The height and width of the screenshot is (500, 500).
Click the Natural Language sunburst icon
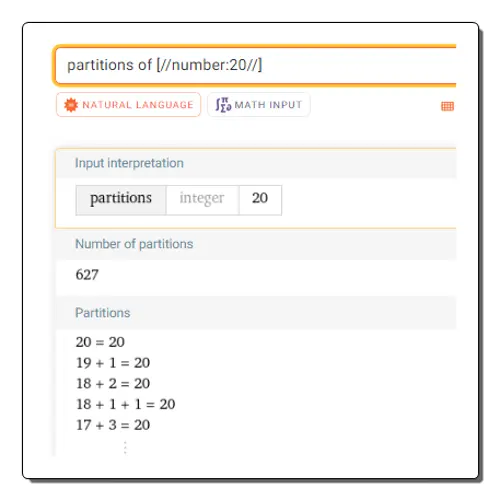click(71, 105)
